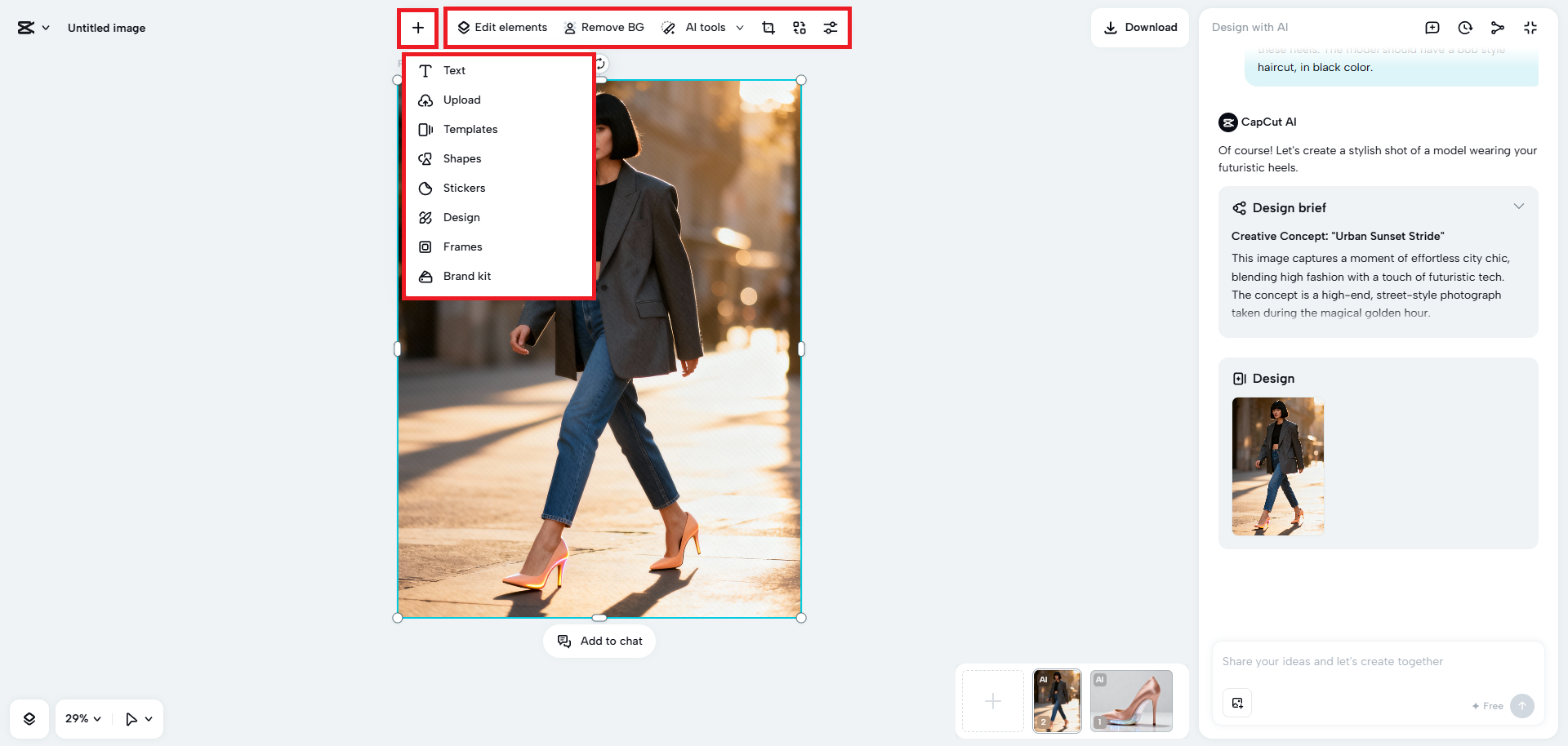Screen dimensions: 1568x746
Task: Click the CapCut AI avatar icon
Action: click(x=1228, y=122)
